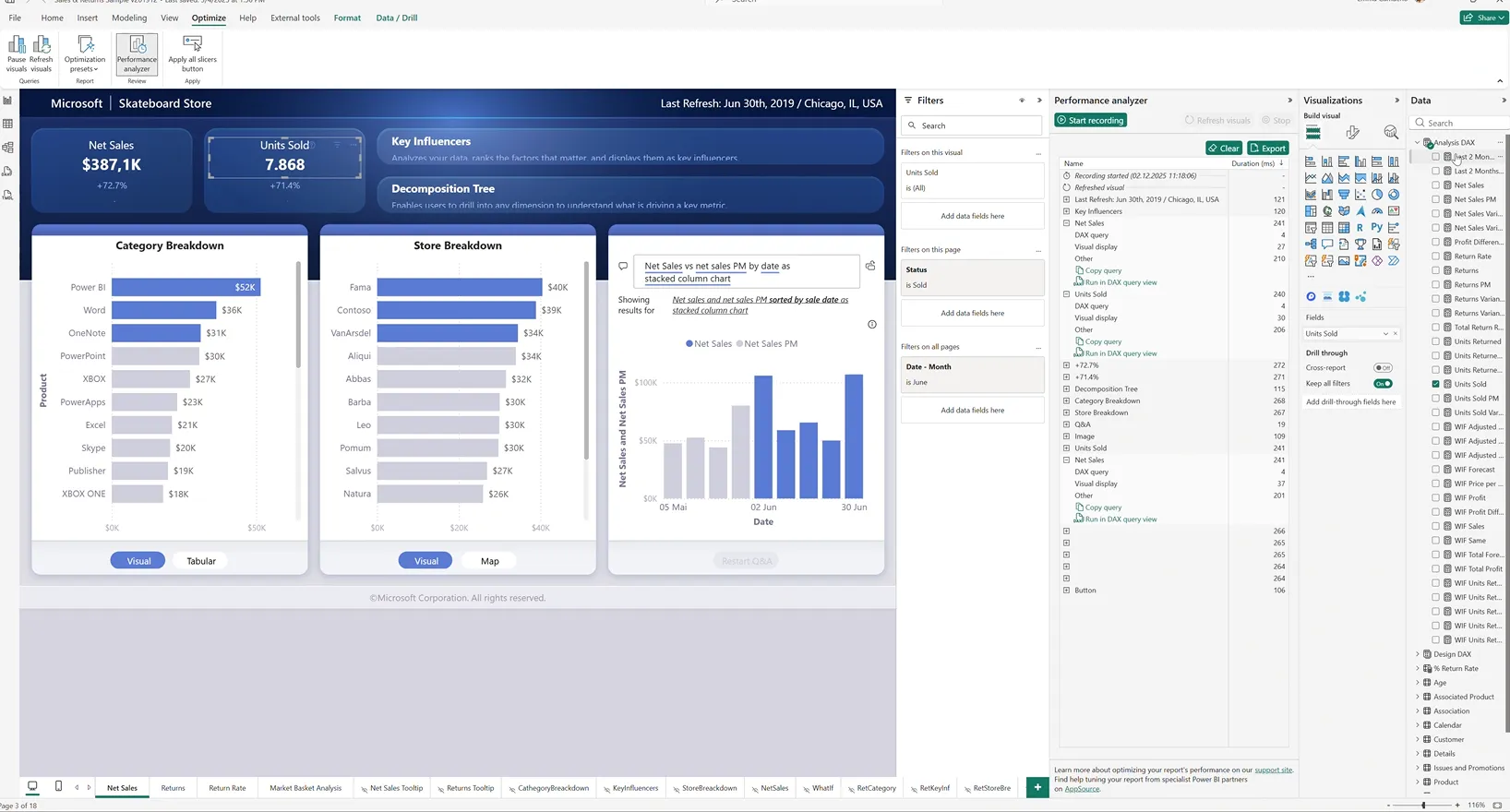Uncheck the Units Sold field checkbox
The height and width of the screenshot is (812, 1510).
click(x=1435, y=384)
